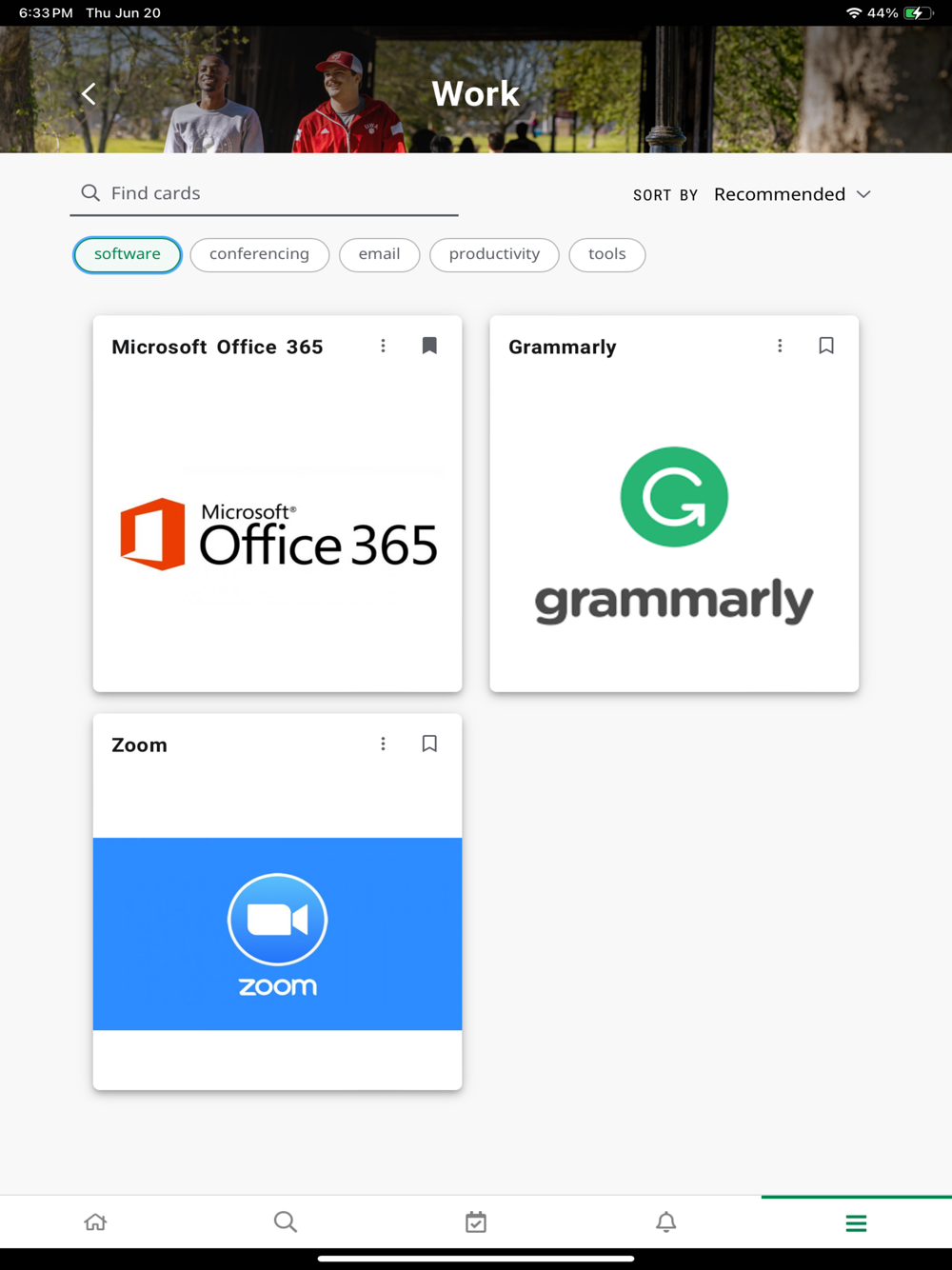Remove bookmark from Microsoft Office 365 card
The height and width of the screenshot is (1270, 952).
[429, 346]
